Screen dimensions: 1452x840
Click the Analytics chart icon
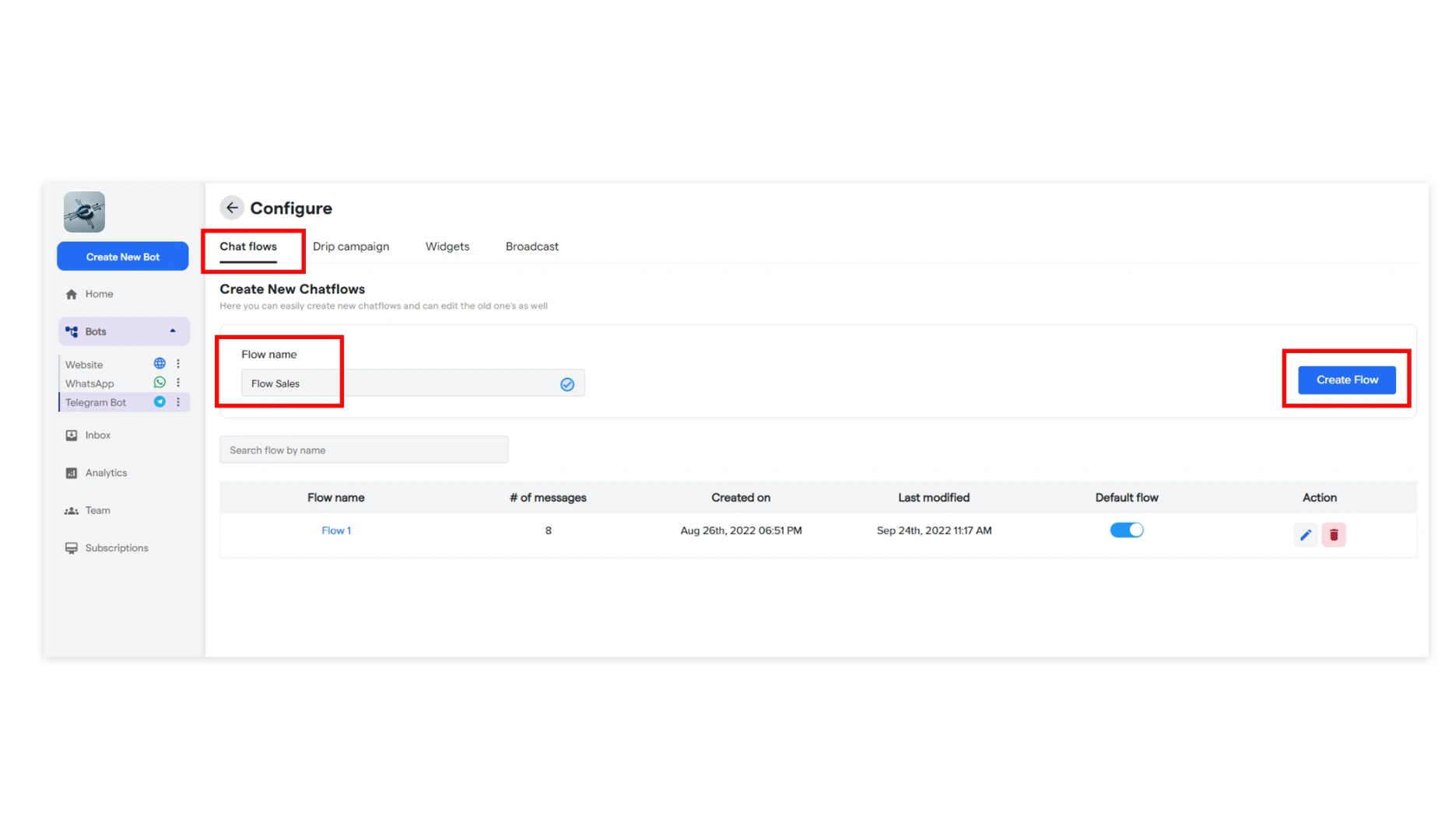[x=72, y=473]
